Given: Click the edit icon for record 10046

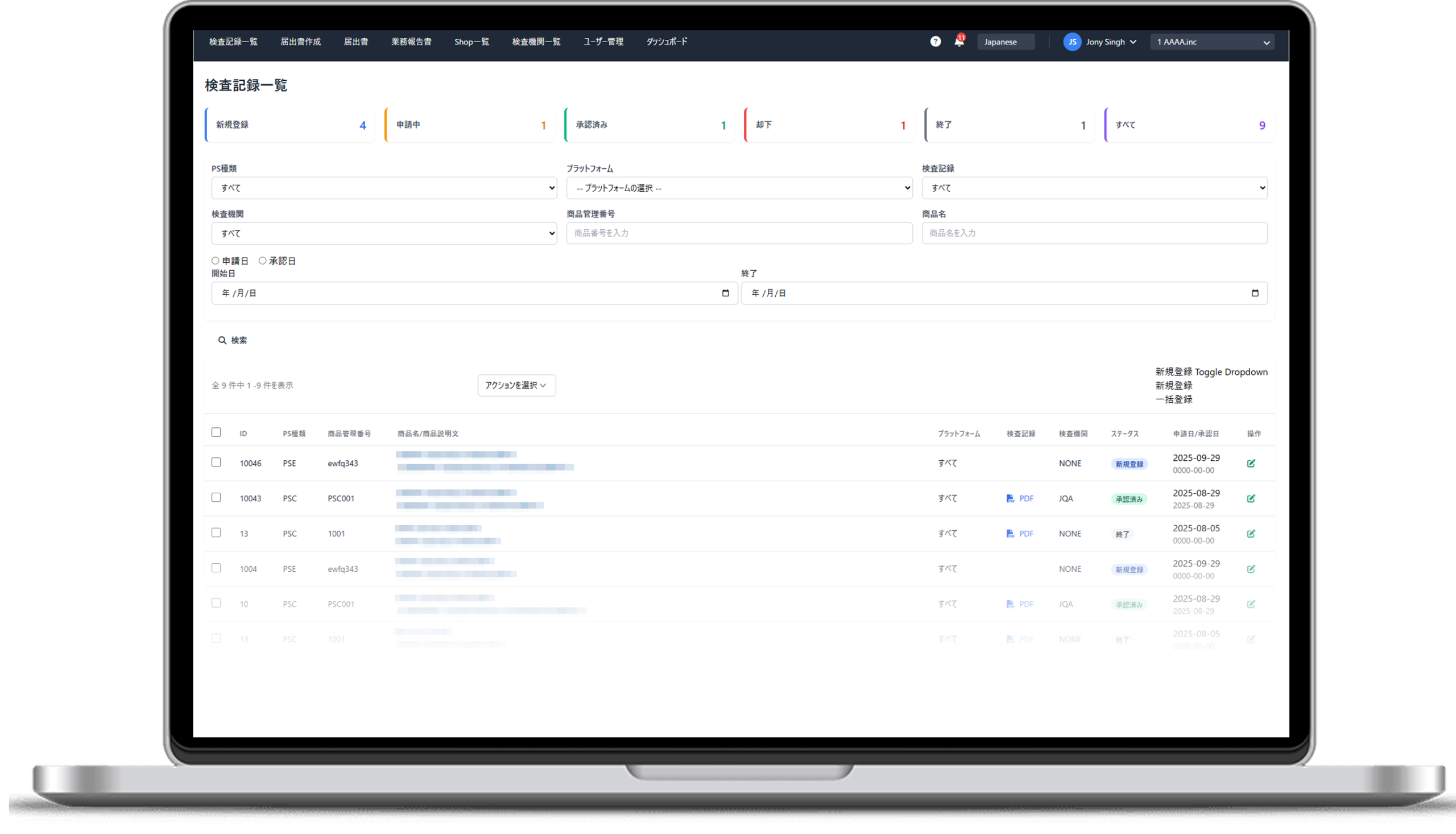Looking at the screenshot, I should point(1251,464).
